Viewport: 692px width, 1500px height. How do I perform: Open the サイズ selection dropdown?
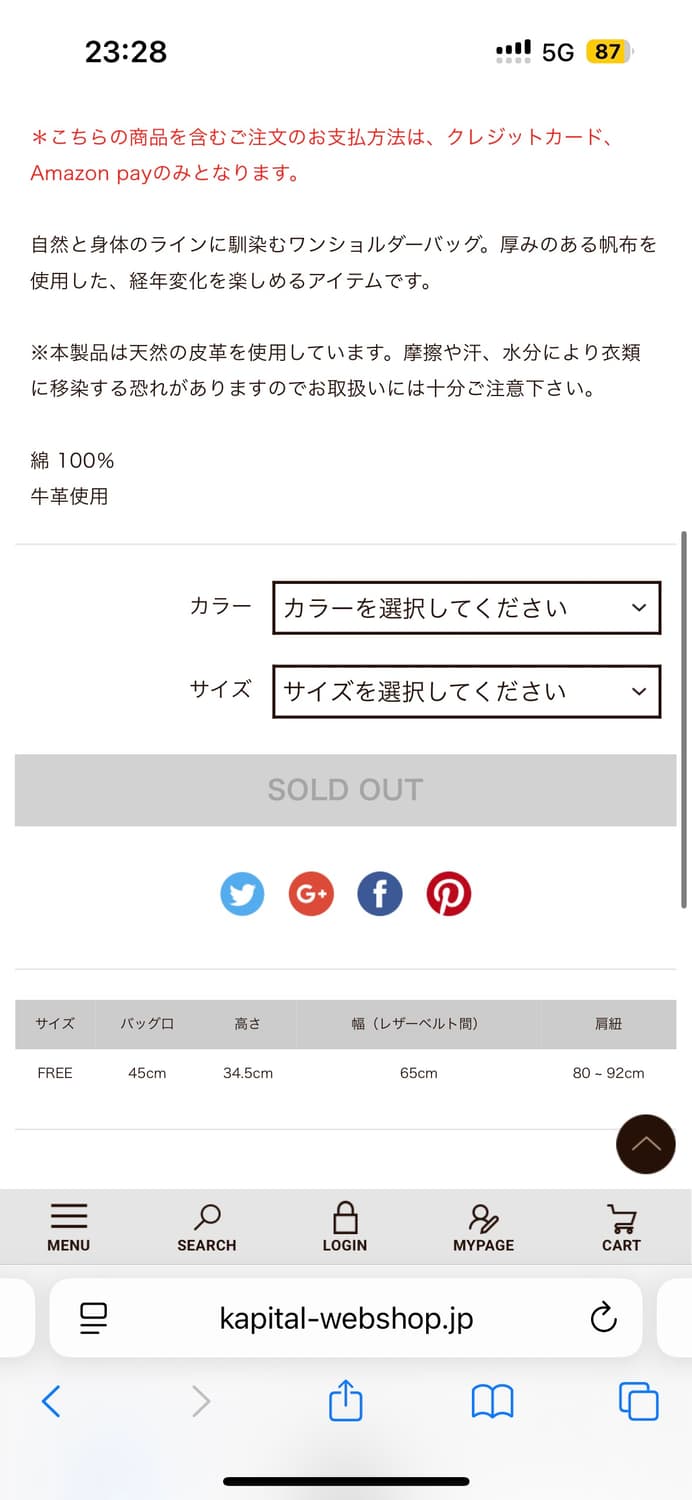tap(466, 692)
